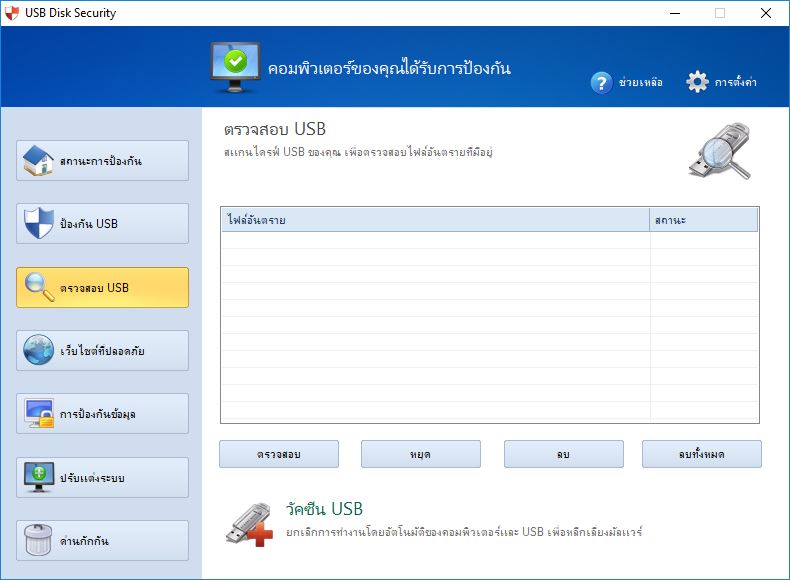Screen dimensions: 790x580
Task: Click the scan description text under heading
Action: 358,152
